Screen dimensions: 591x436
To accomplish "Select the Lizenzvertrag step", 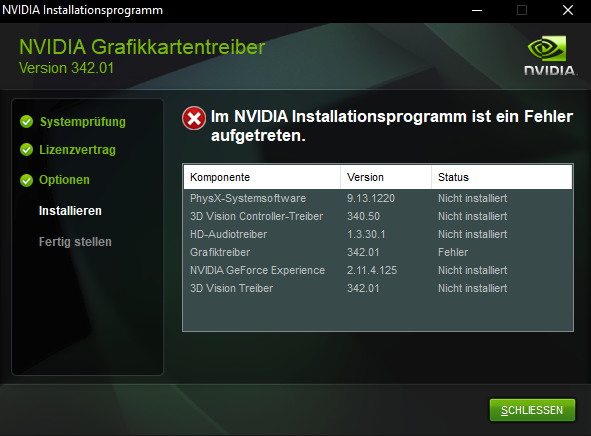I will (77, 150).
